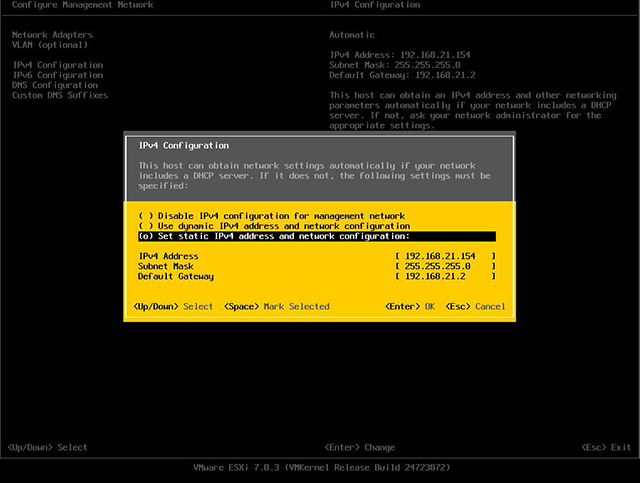Image resolution: width=640 pixels, height=483 pixels.
Task: Open DNS Configuration menu item
Action: point(55,85)
